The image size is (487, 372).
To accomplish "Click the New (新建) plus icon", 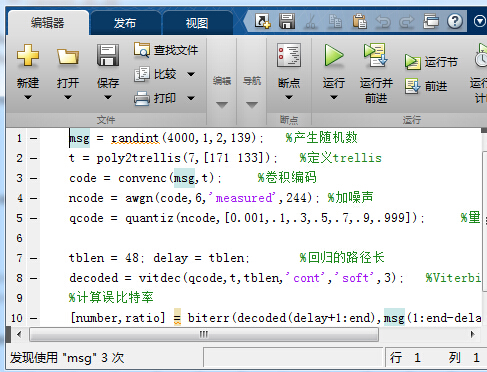I will click(28, 55).
